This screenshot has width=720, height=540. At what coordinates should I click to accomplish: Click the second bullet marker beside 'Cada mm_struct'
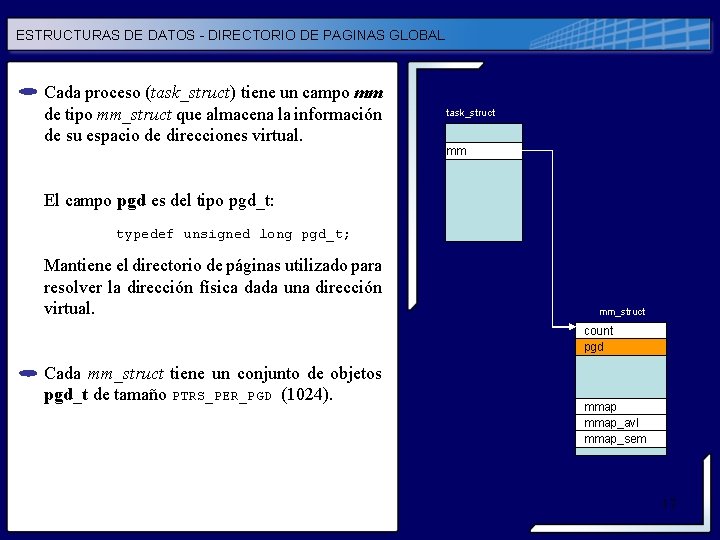pos(28,373)
